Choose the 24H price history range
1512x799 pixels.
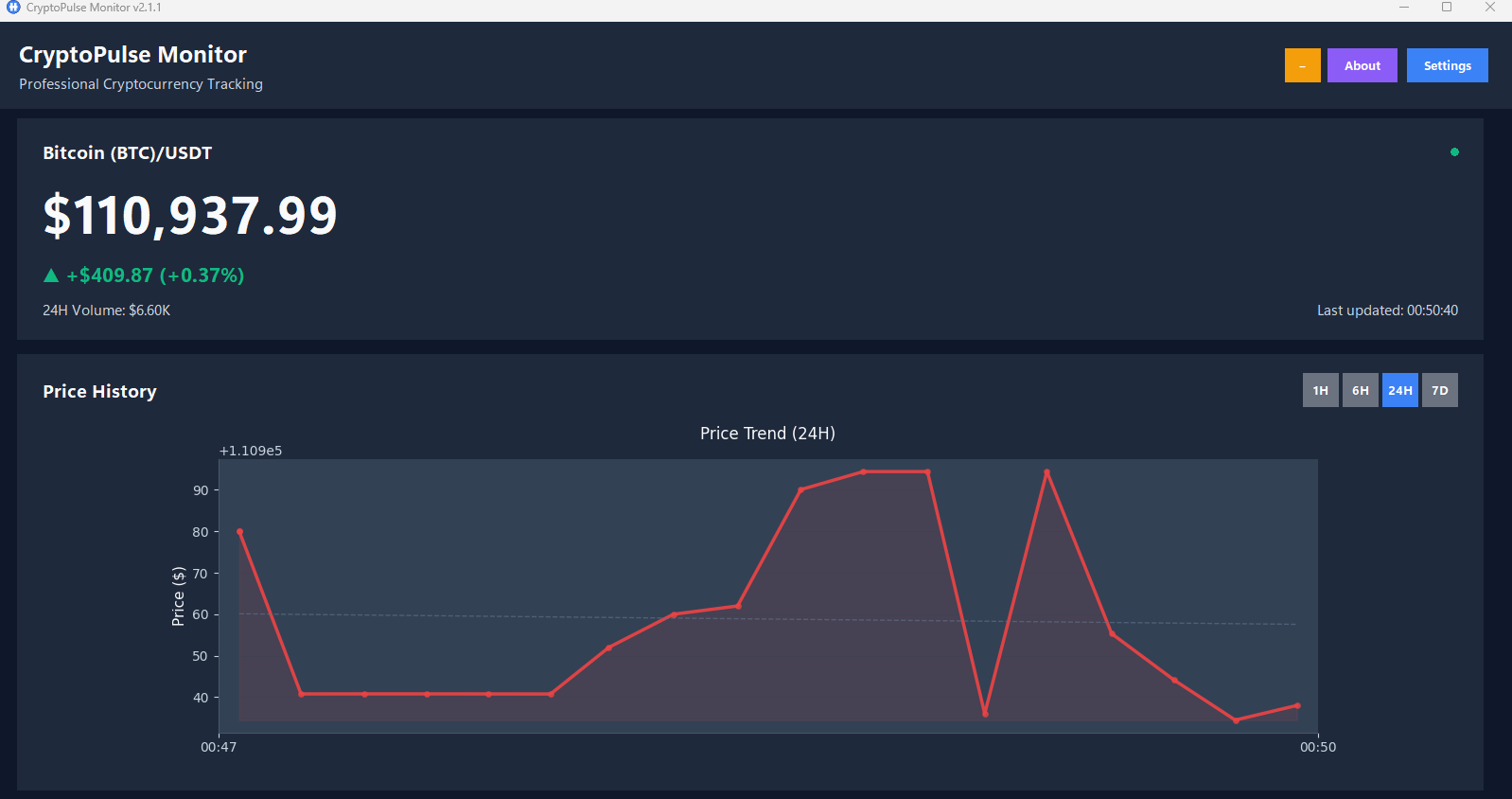[1400, 390]
